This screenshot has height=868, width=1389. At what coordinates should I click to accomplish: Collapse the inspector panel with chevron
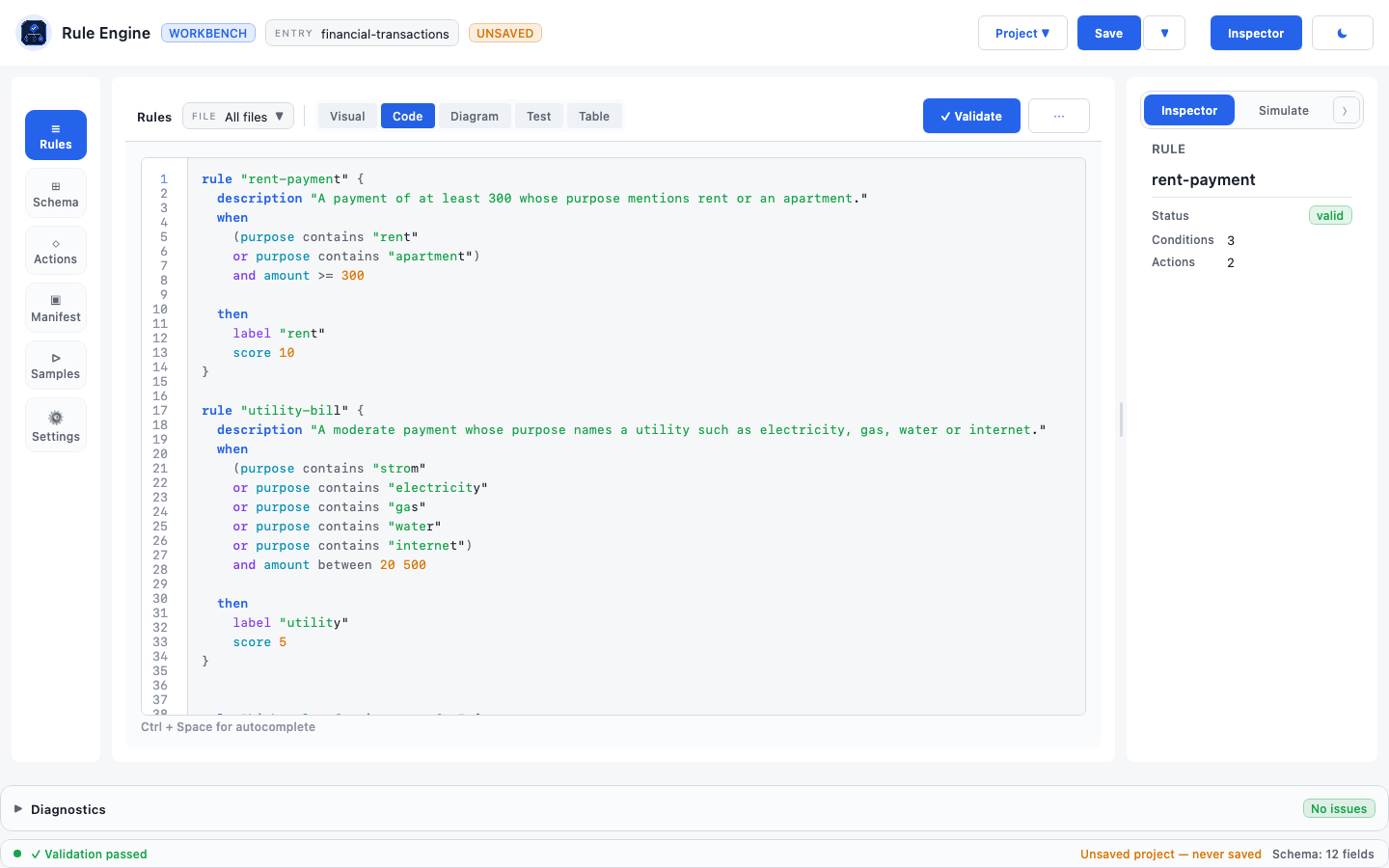[x=1346, y=111]
